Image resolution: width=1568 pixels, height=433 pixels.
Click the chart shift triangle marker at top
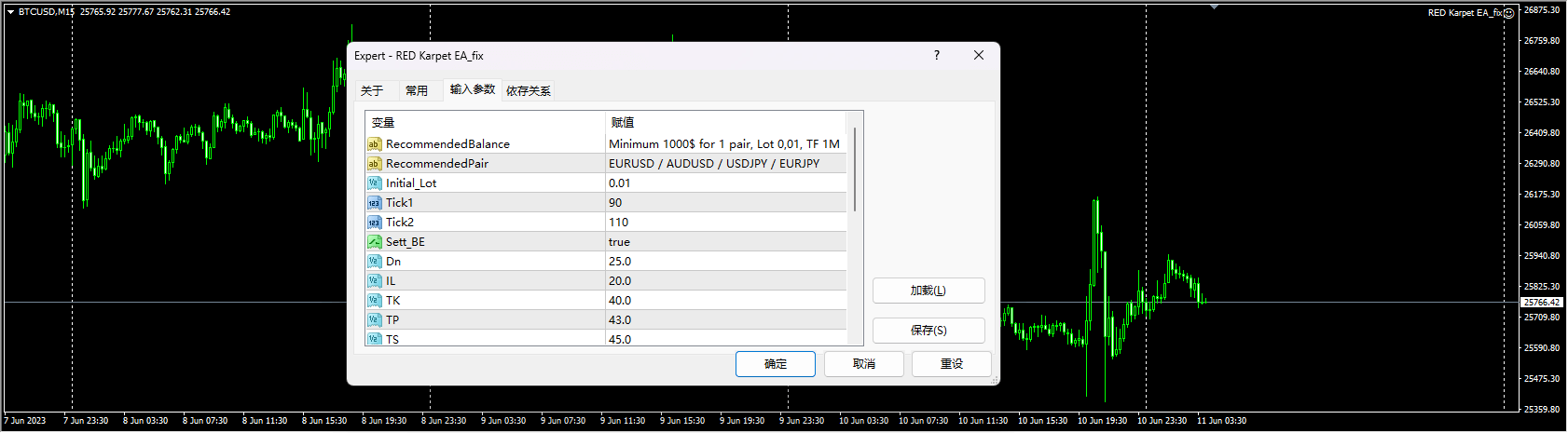pos(1214,7)
